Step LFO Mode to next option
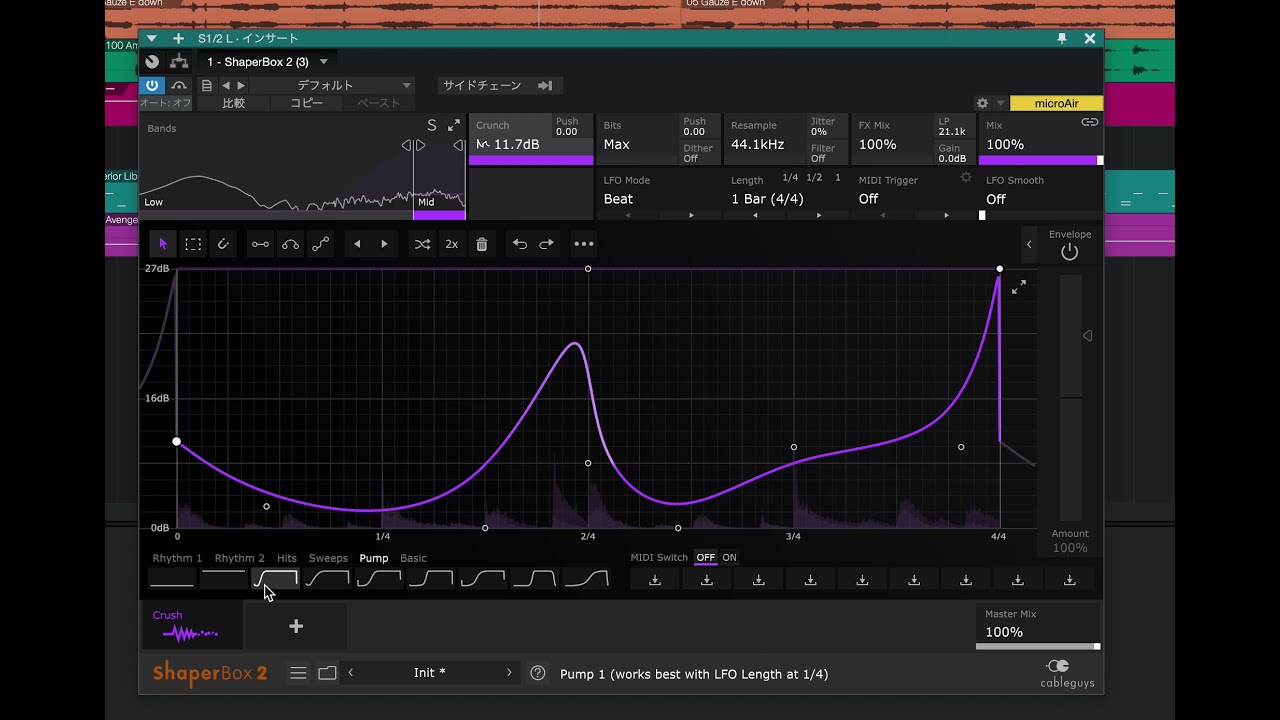 691,215
